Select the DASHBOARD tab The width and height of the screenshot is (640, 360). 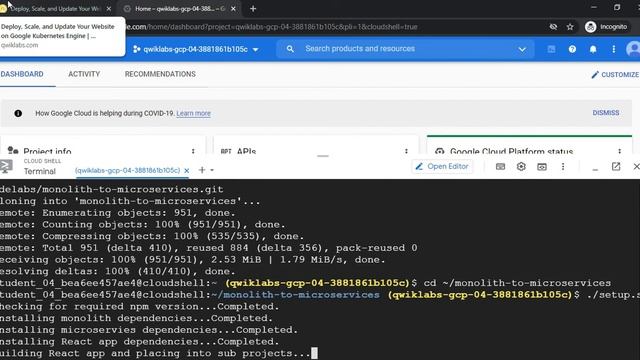22,74
